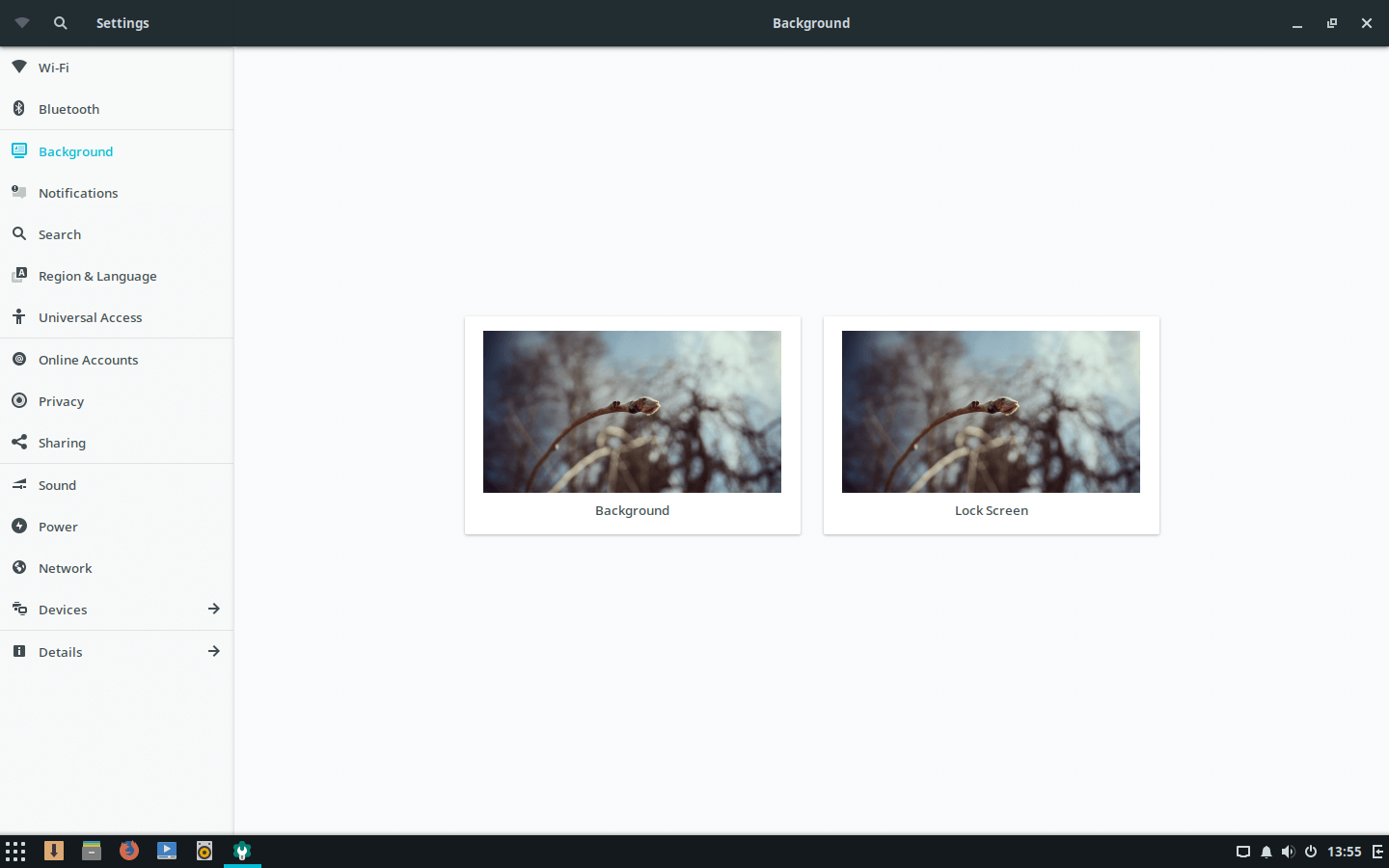Screen dimensions: 1389x868
Task: Expand the Details submenu arrow
Action: coord(214,651)
